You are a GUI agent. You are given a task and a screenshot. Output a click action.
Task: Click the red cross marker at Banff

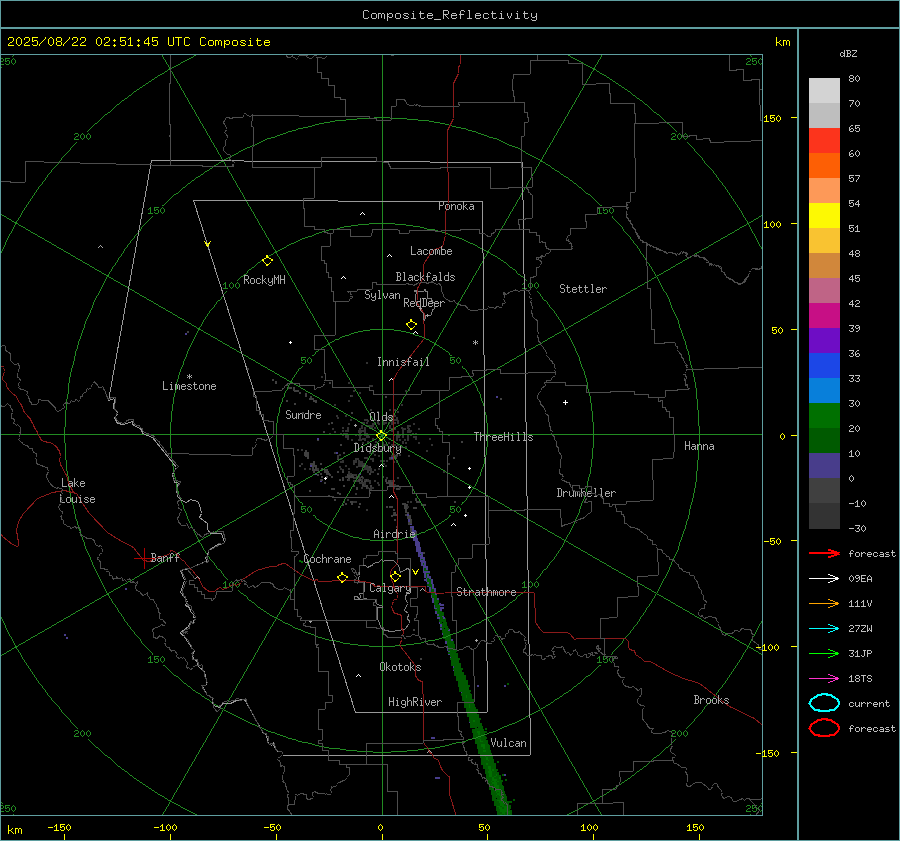143,558
